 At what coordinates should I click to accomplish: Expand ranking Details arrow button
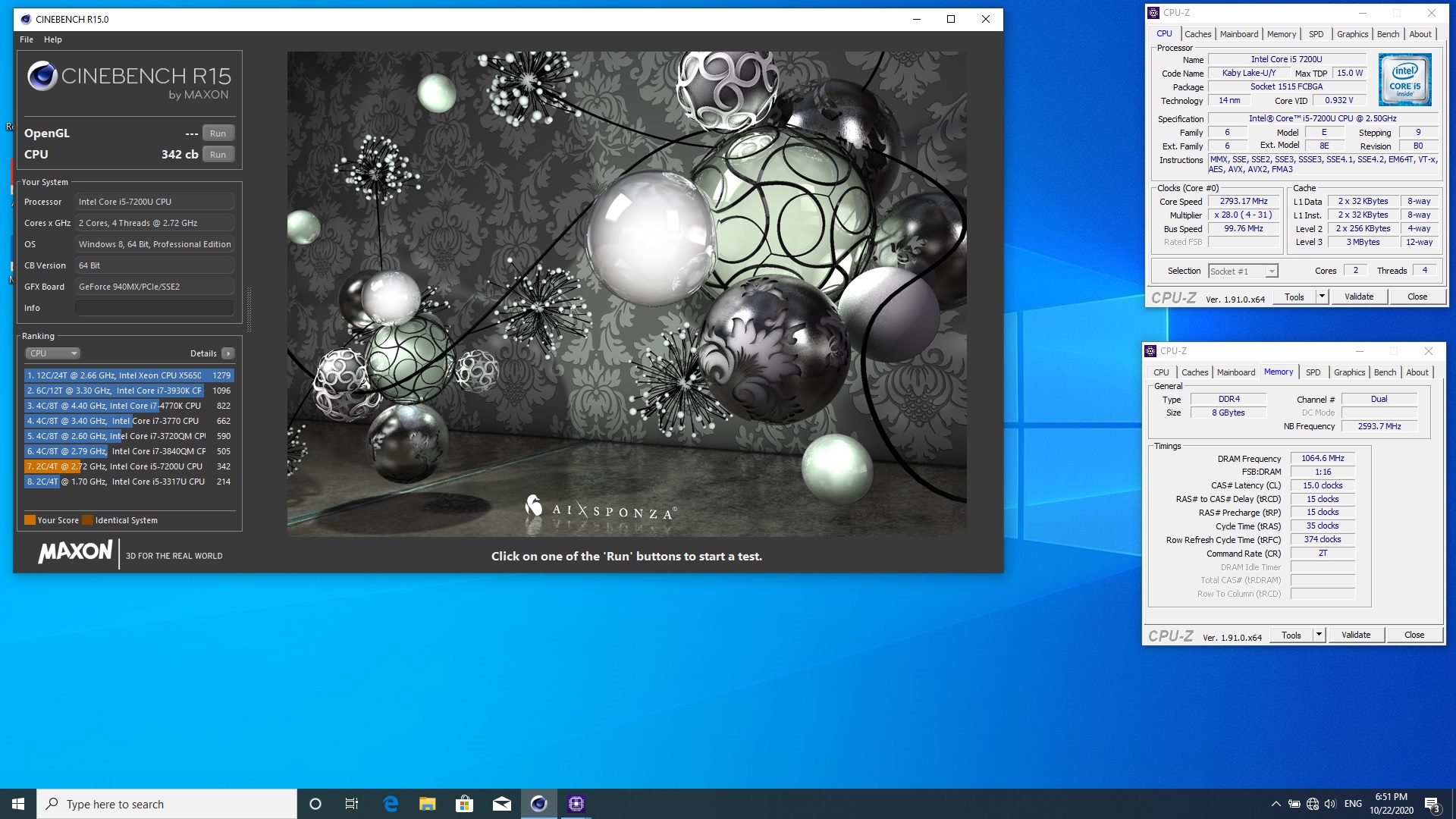(228, 353)
